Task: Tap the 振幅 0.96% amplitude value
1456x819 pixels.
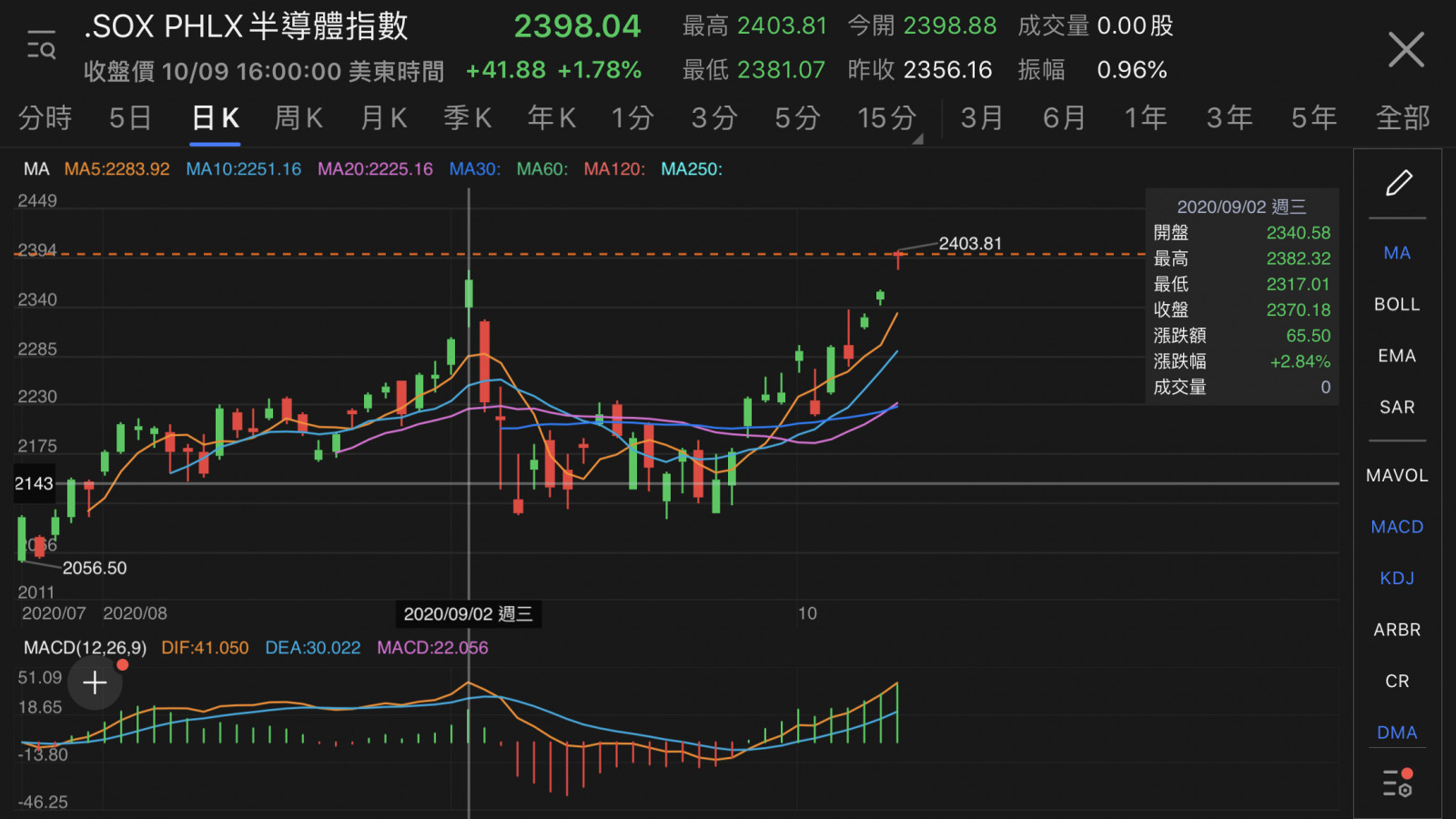Action: tap(1092, 70)
